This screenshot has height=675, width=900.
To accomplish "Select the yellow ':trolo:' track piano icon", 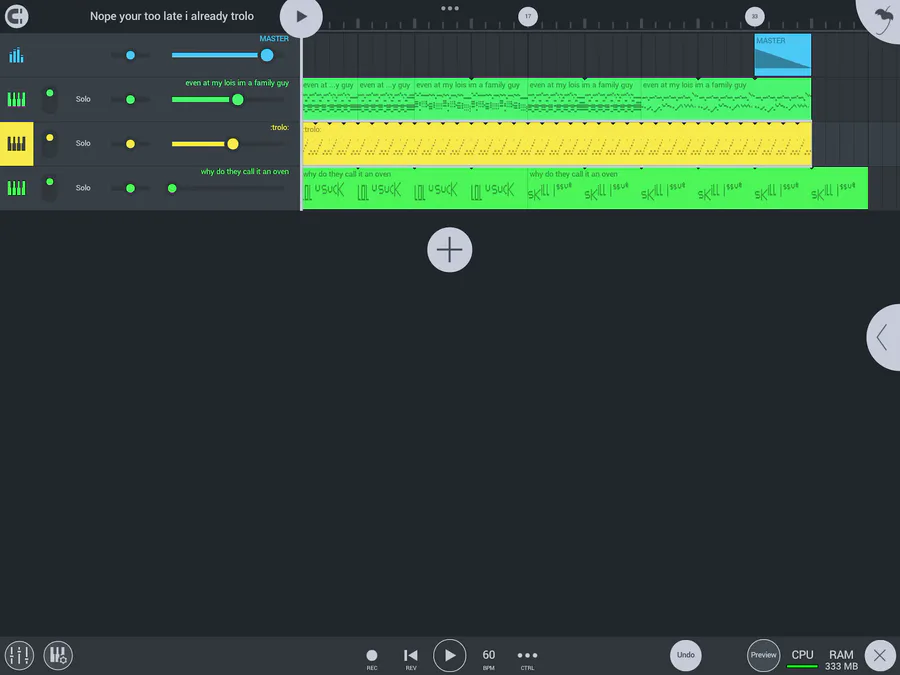I will 16,143.
